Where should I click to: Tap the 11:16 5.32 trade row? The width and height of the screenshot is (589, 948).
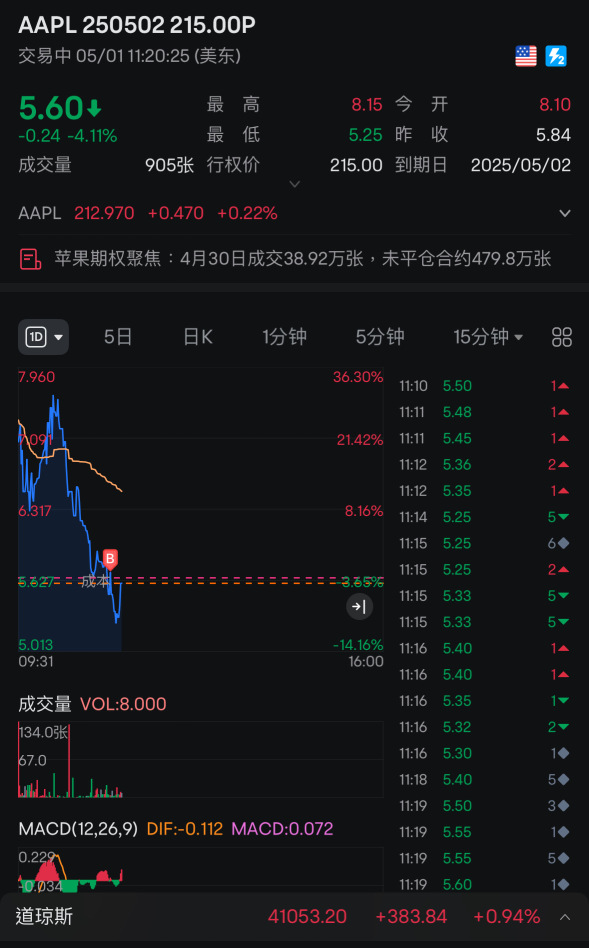(484, 727)
